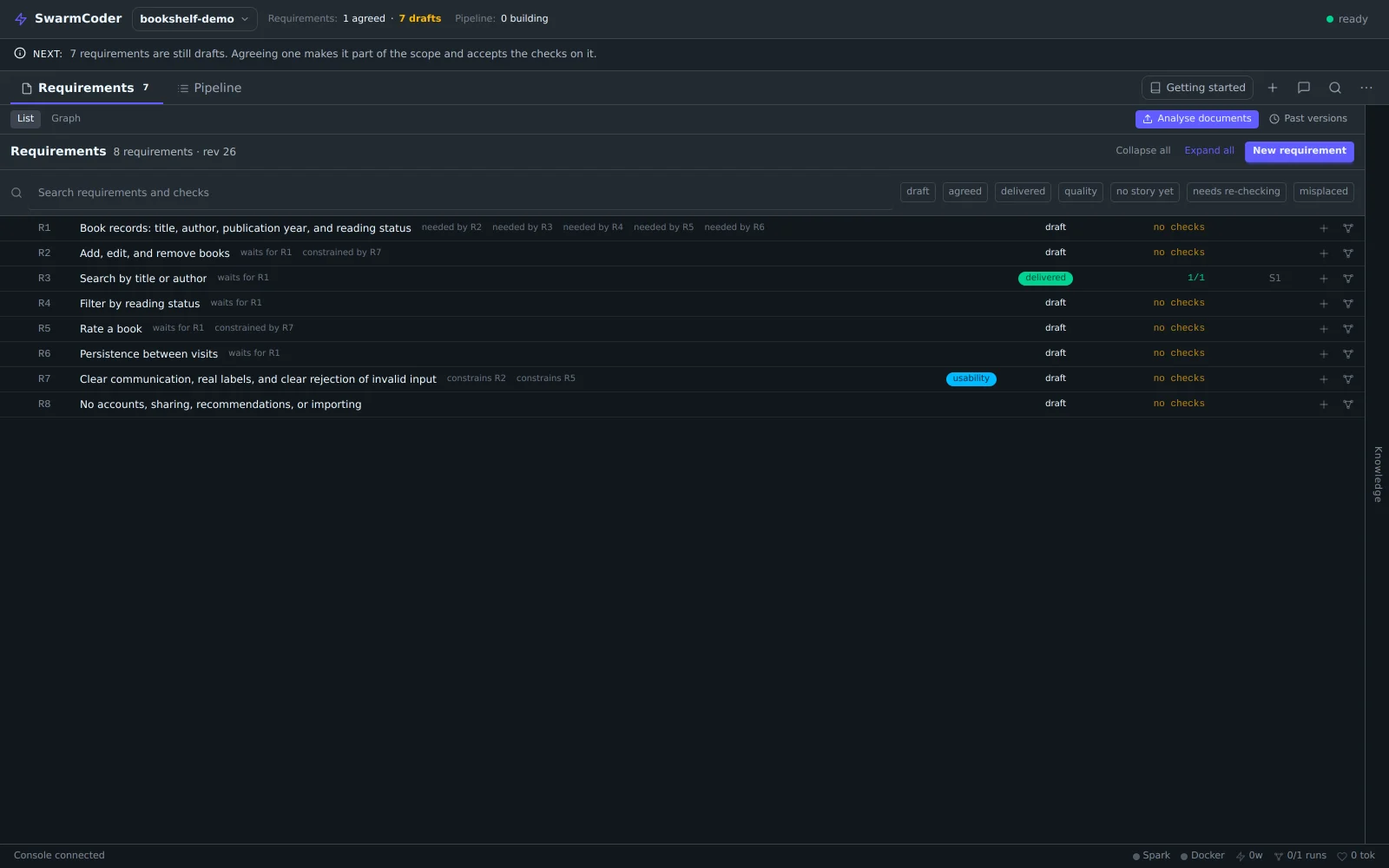Click the graph icon on row R1

(1348, 228)
